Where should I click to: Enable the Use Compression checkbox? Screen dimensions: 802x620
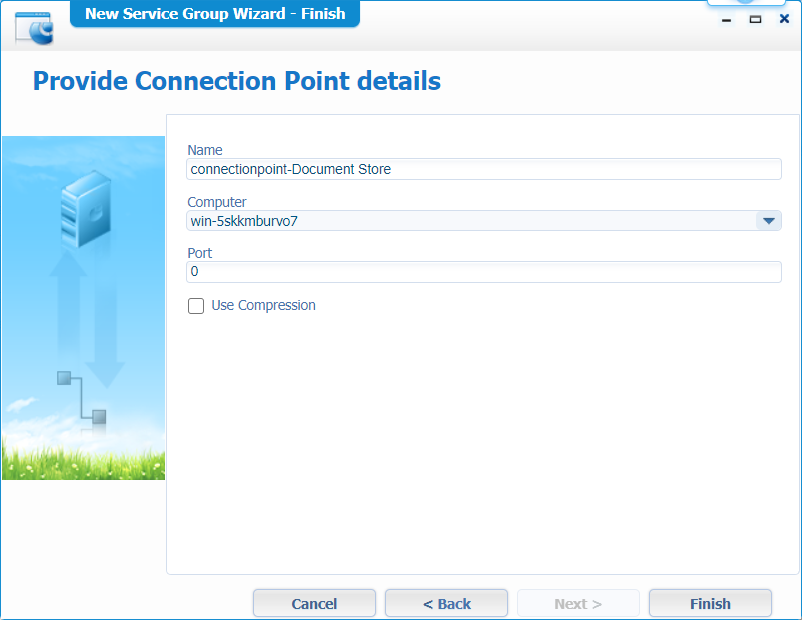point(196,306)
